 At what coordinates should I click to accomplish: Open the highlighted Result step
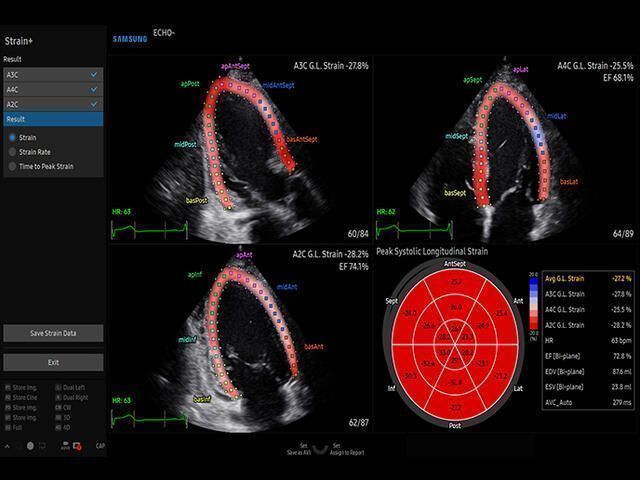[52, 118]
